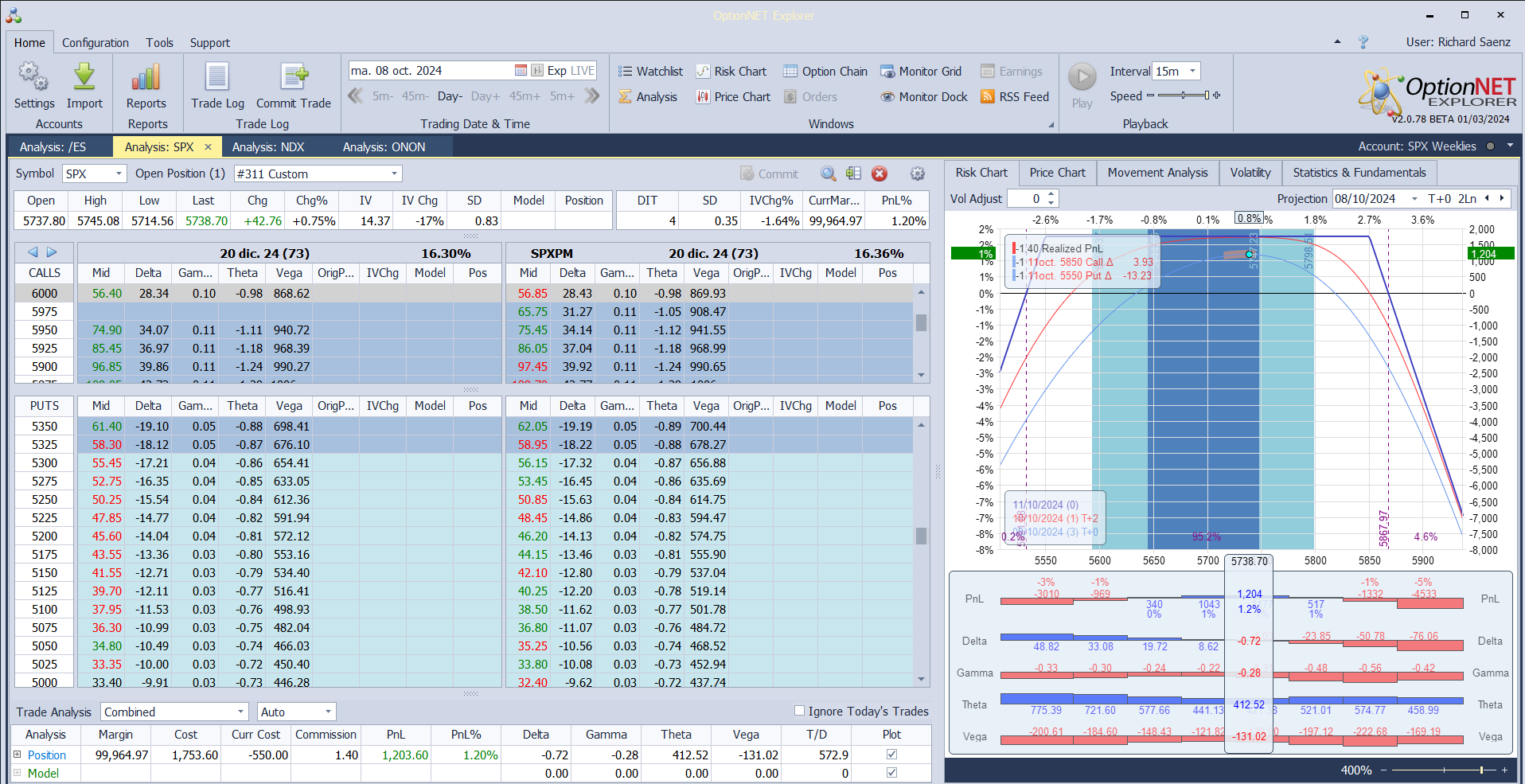Open the Settings gear icon

click(33, 77)
